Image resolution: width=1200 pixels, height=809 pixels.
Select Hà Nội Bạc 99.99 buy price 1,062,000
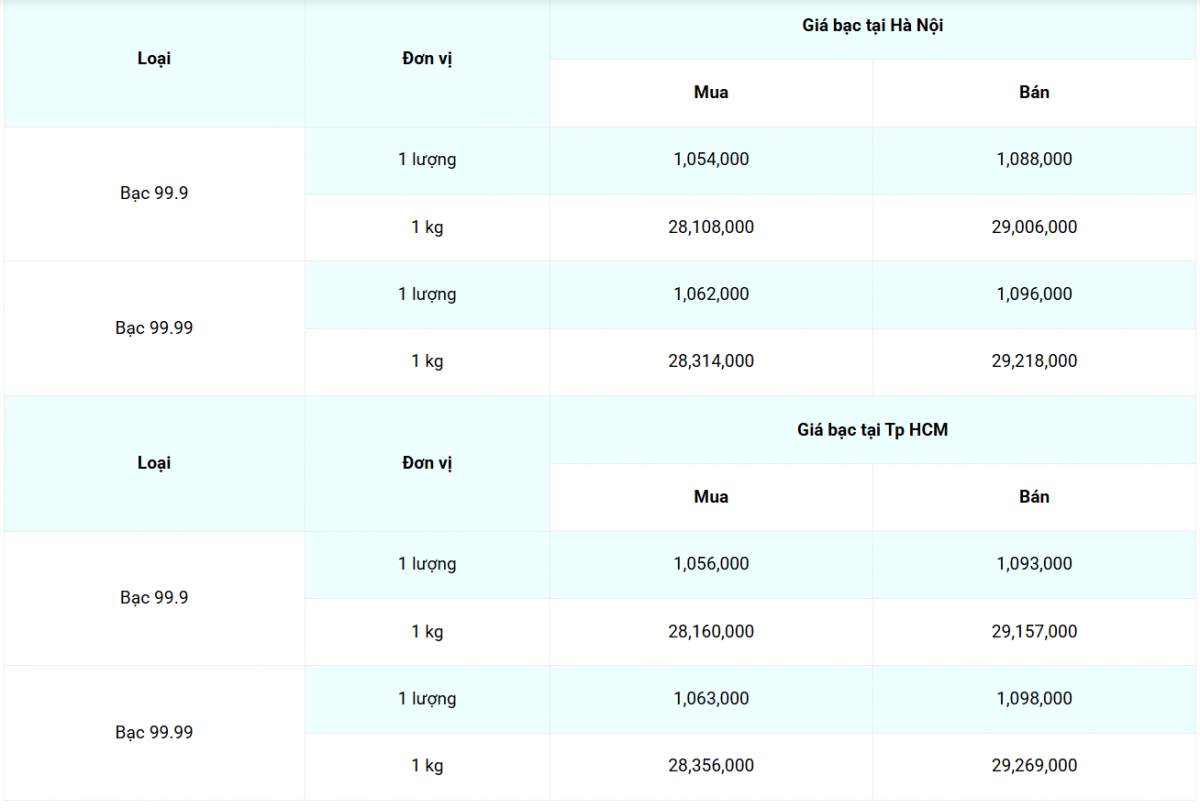coord(711,294)
